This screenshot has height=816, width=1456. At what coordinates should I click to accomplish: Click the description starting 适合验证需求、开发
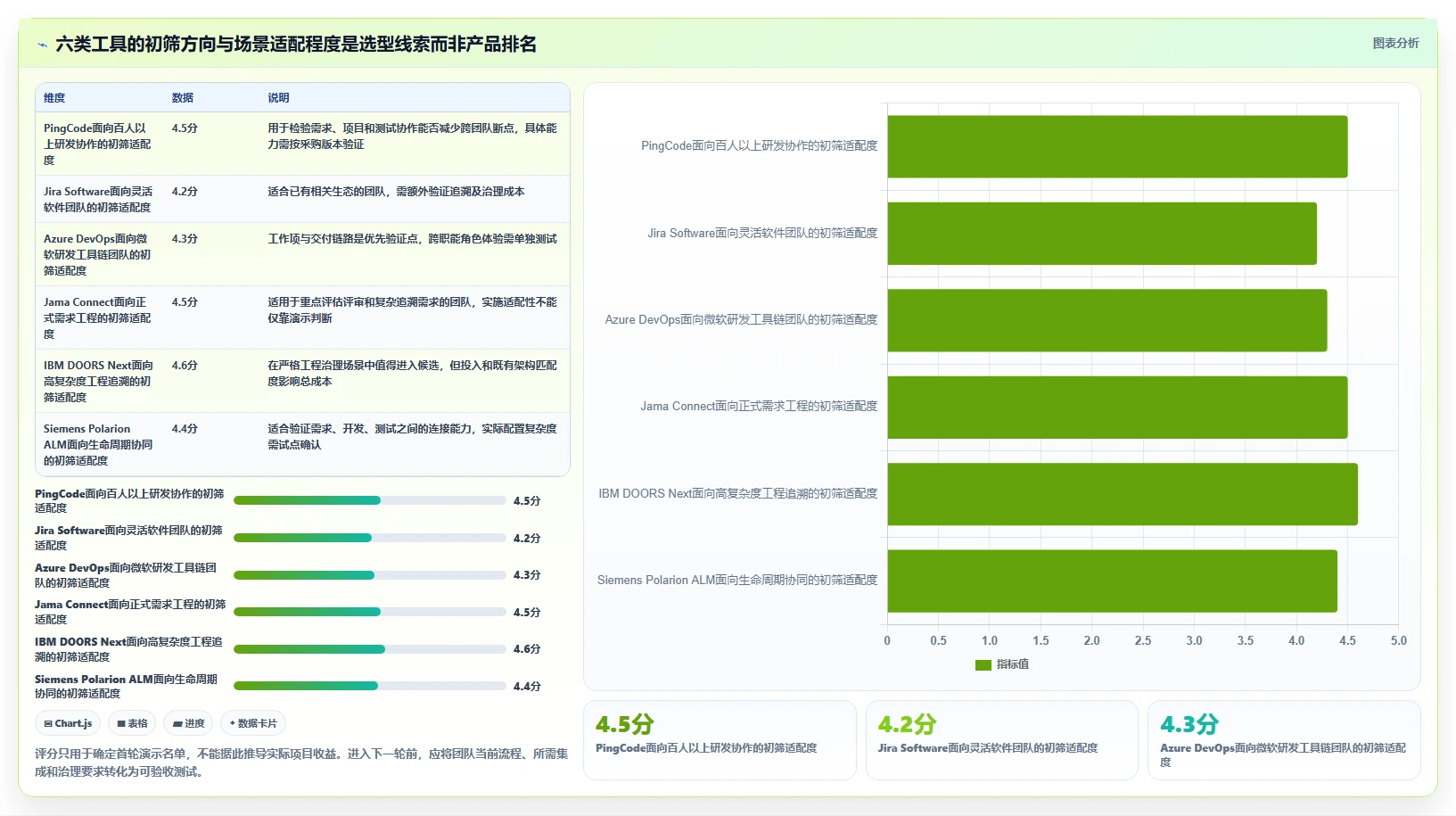coord(413,436)
